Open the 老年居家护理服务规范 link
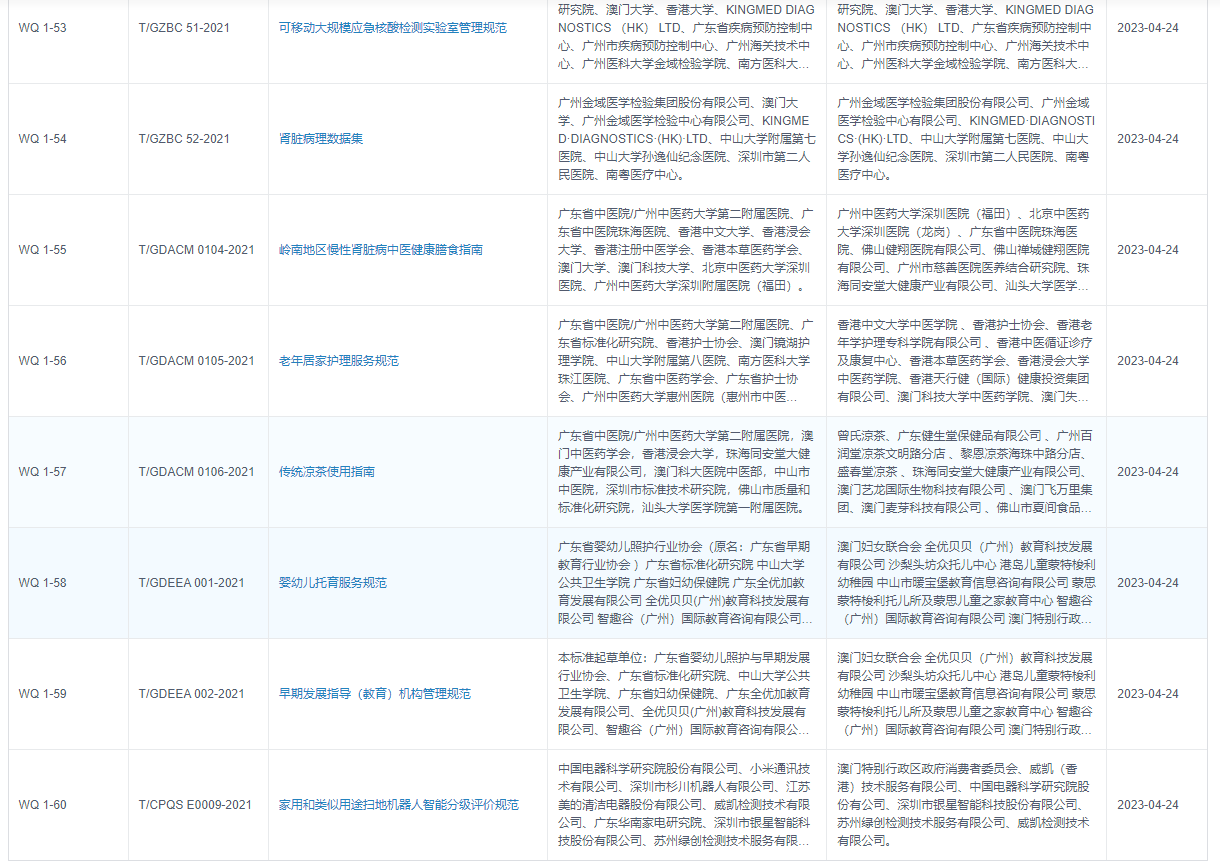1220x867 pixels. click(x=338, y=361)
